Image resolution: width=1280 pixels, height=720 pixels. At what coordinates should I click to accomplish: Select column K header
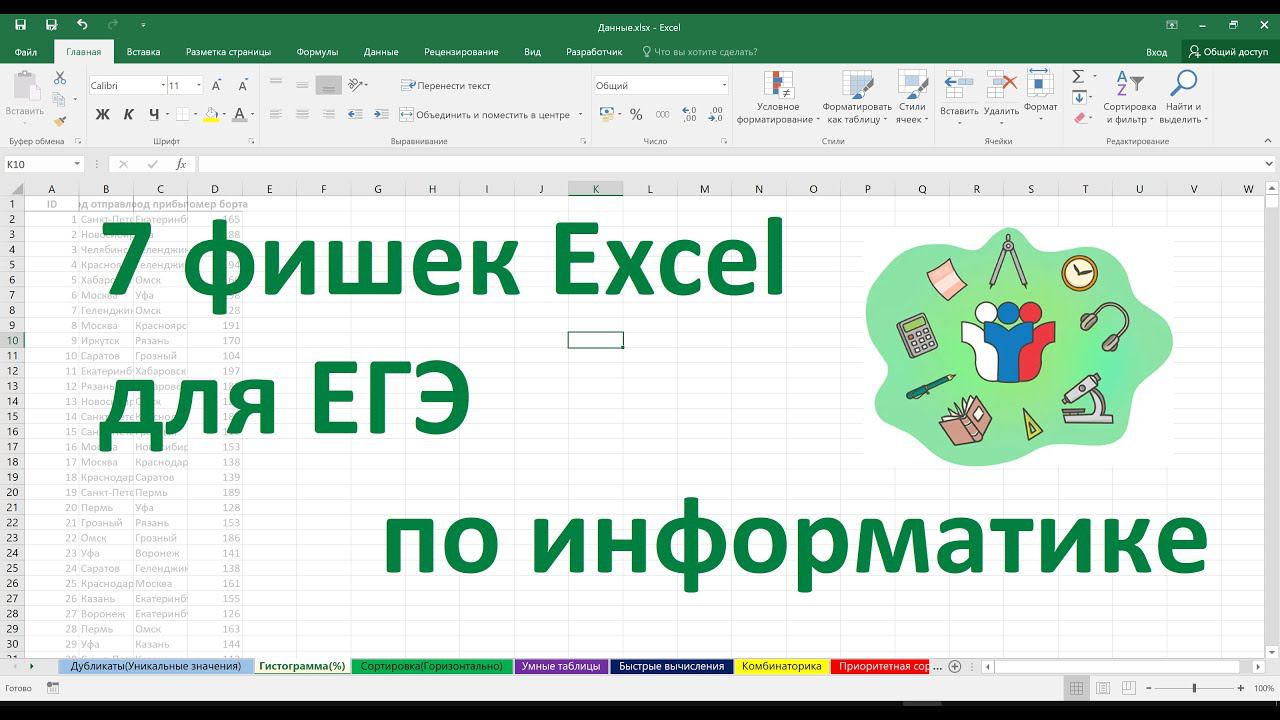coord(595,189)
